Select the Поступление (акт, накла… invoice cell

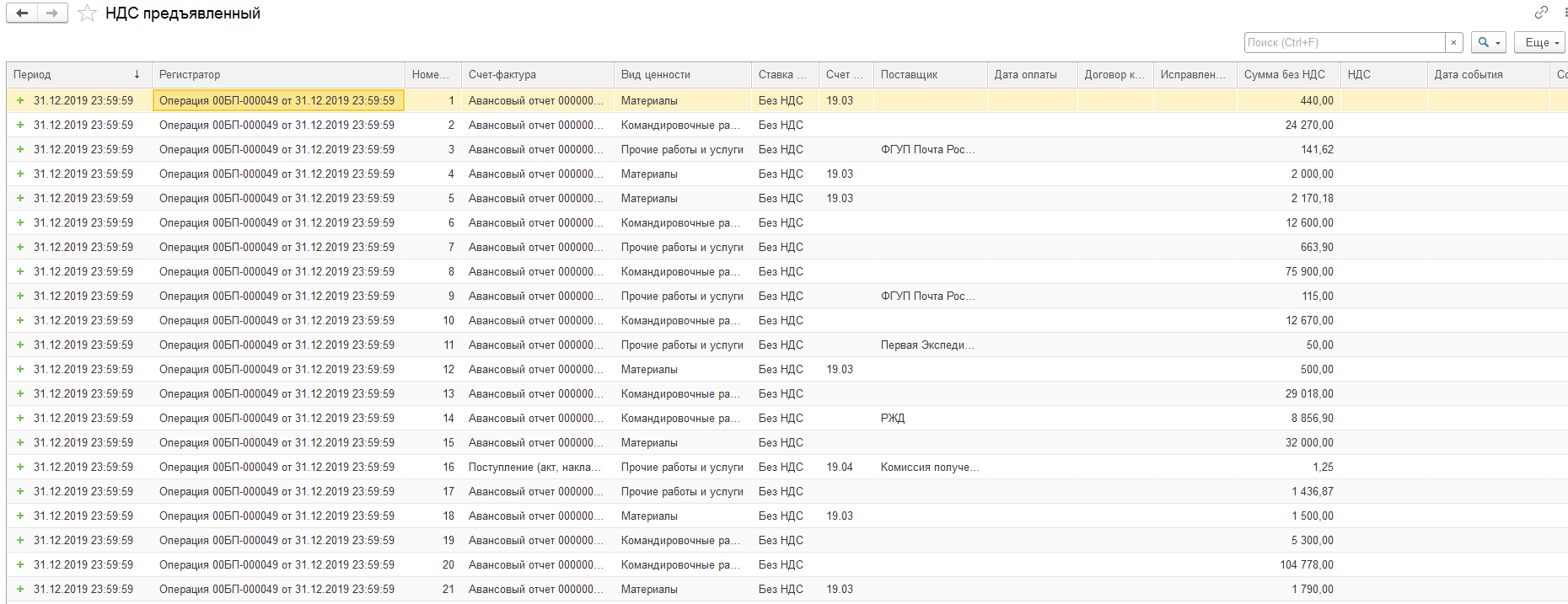coord(534,467)
